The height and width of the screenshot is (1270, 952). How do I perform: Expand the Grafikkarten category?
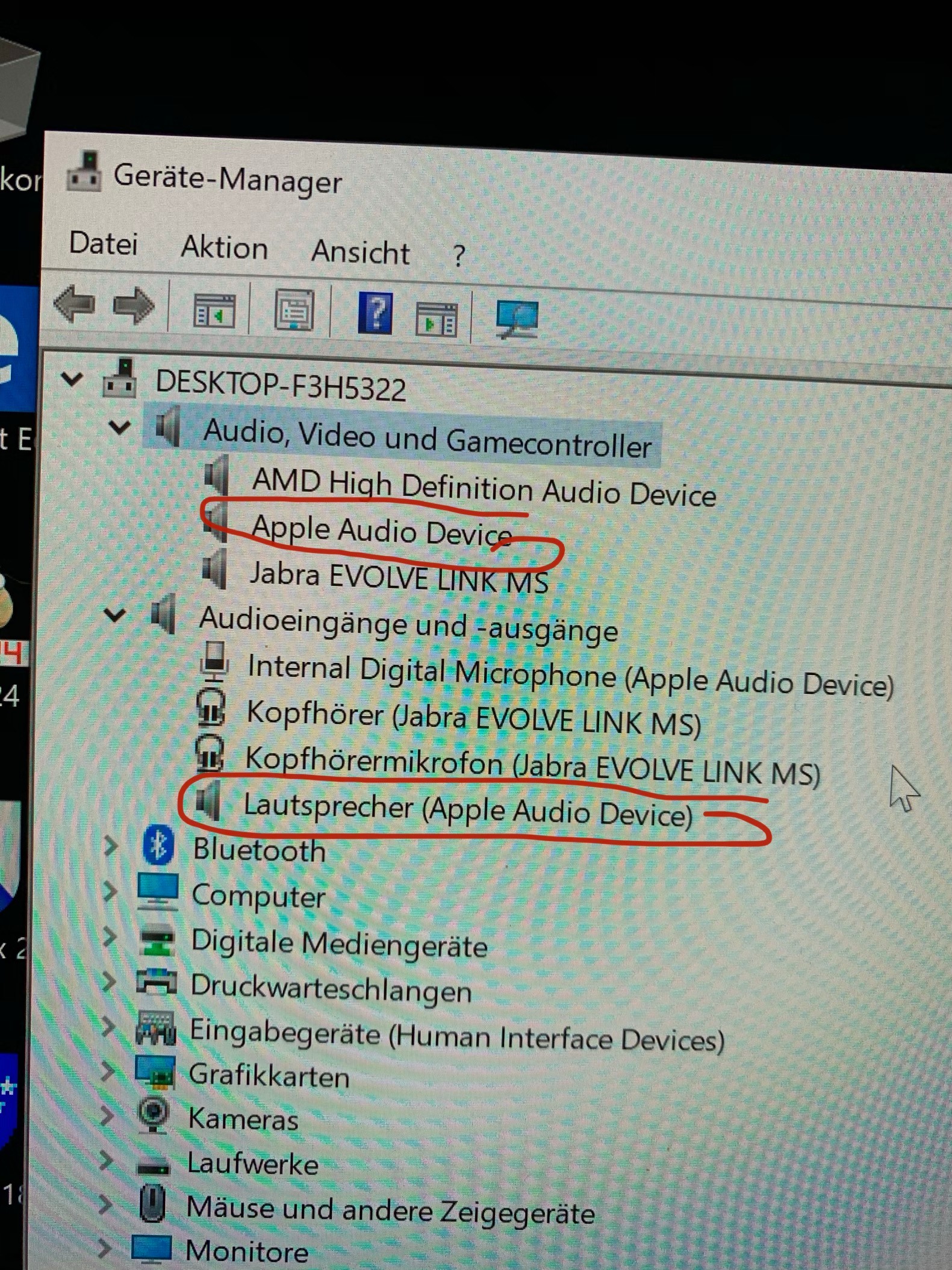point(107,1071)
